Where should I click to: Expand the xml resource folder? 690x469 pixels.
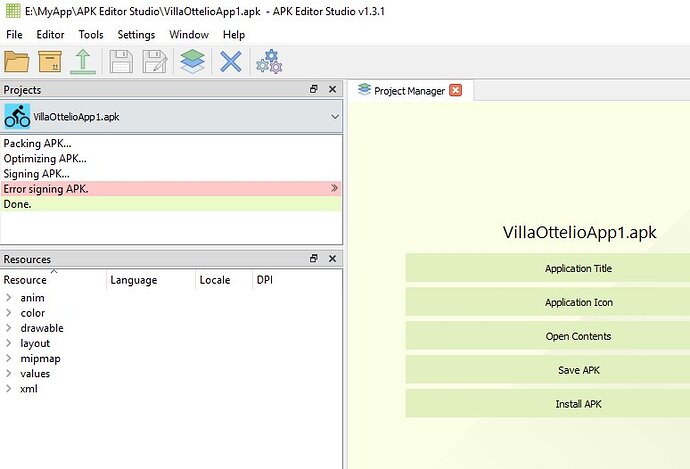(x=8, y=388)
